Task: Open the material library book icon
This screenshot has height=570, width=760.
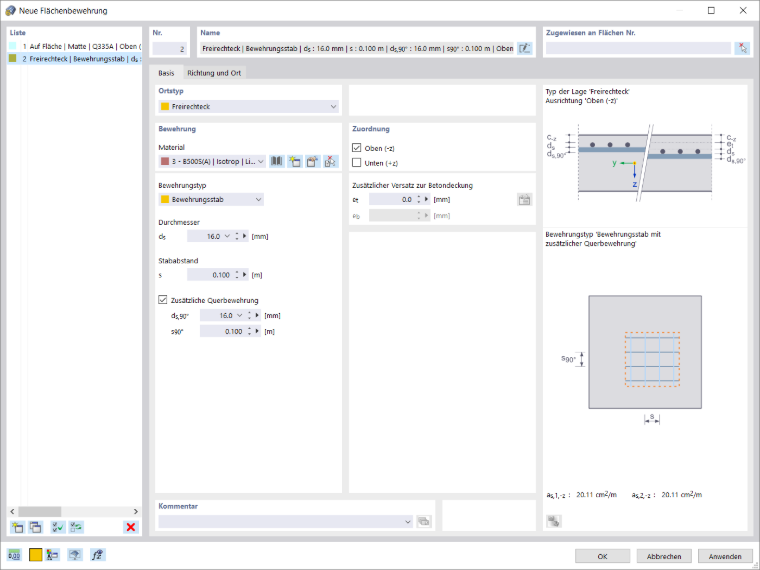Action: (277, 161)
